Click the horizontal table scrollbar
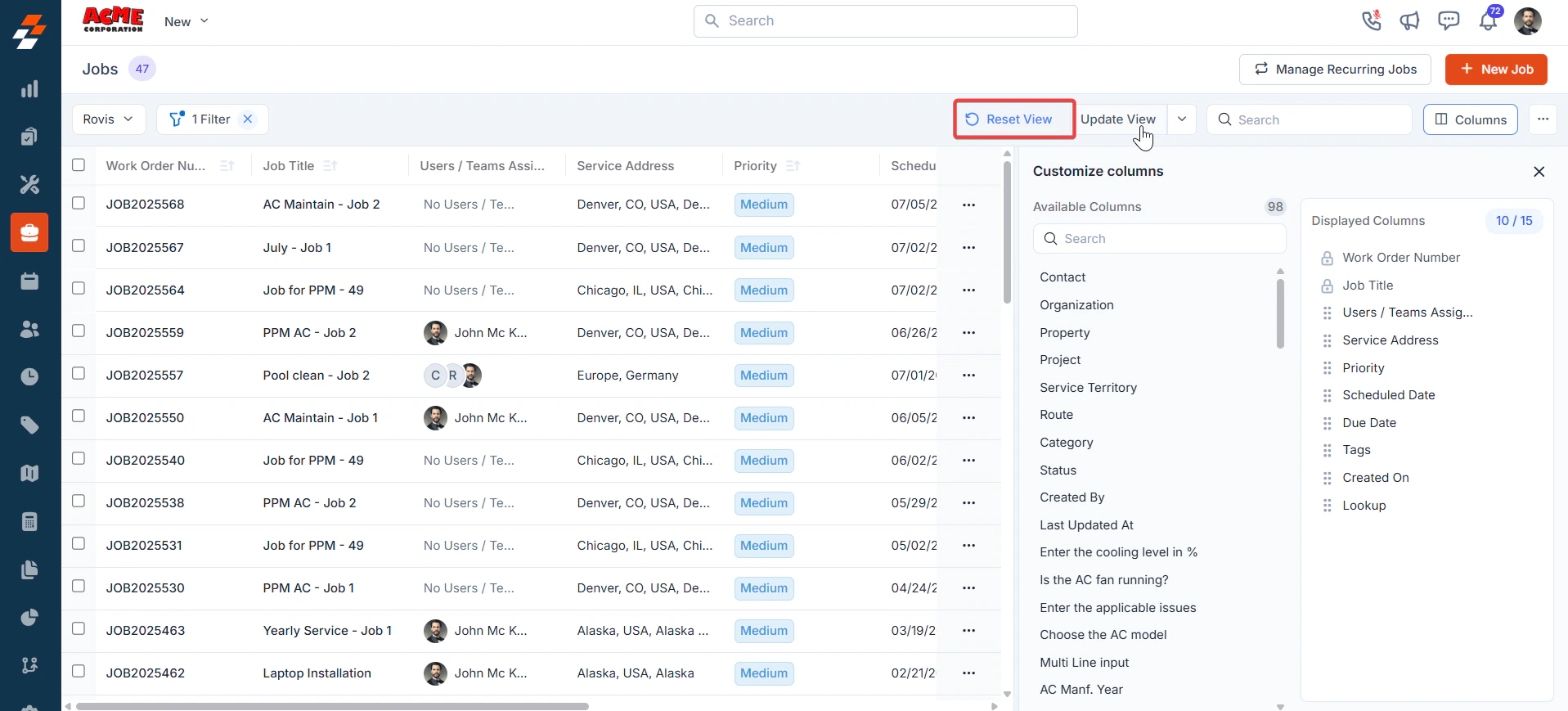The height and width of the screenshot is (711, 1568). tap(332, 706)
